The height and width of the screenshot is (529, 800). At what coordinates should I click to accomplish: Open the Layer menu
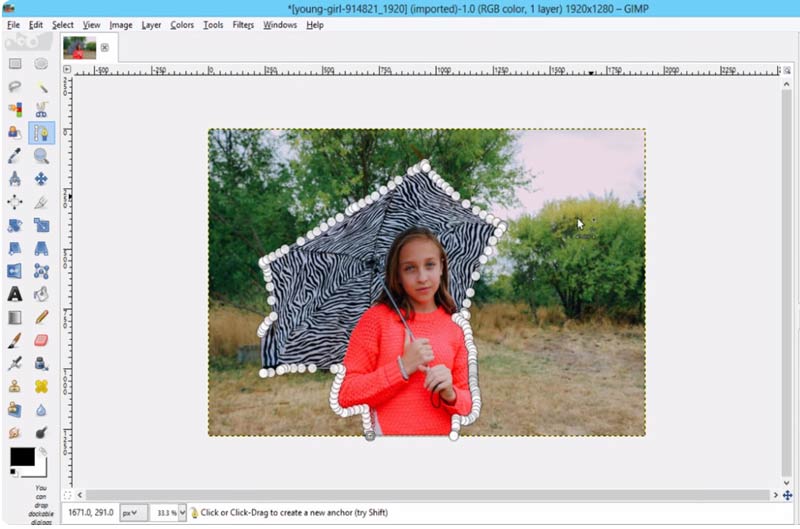click(152, 24)
